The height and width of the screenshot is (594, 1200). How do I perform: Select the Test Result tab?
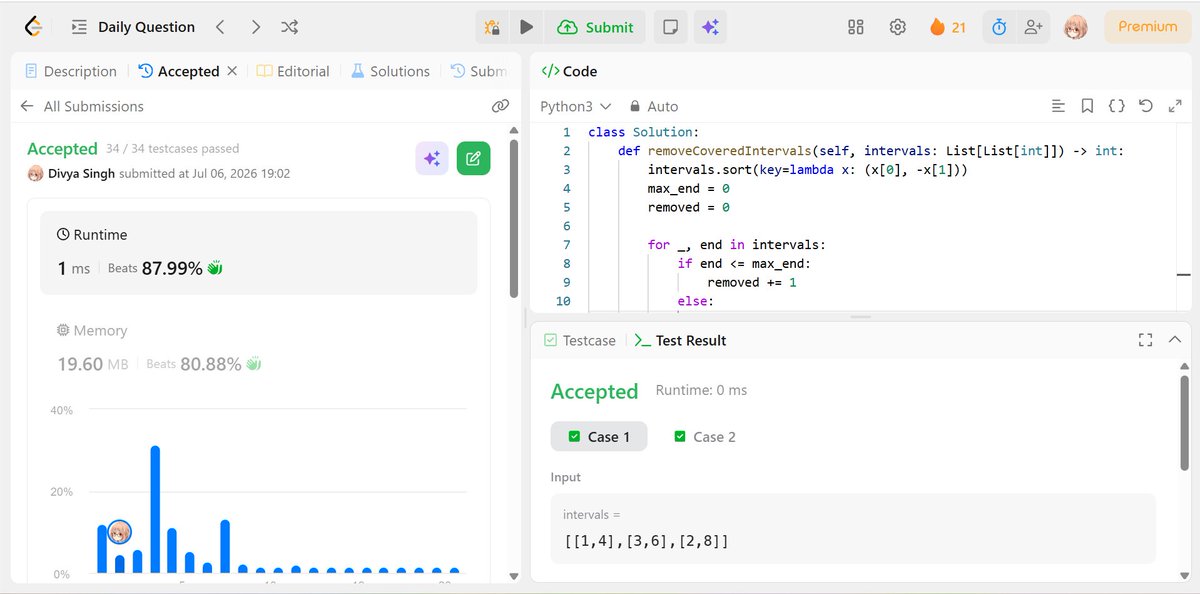(681, 340)
